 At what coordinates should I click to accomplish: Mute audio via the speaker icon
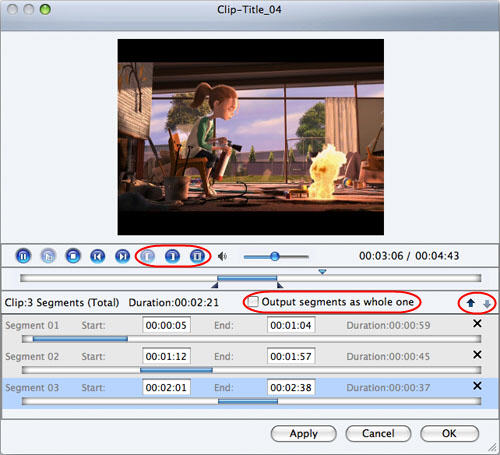222,256
